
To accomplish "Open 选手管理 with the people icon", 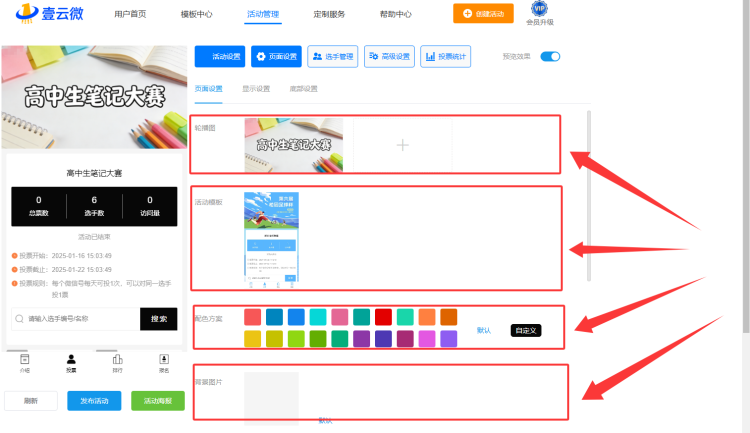I will (x=333, y=56).
